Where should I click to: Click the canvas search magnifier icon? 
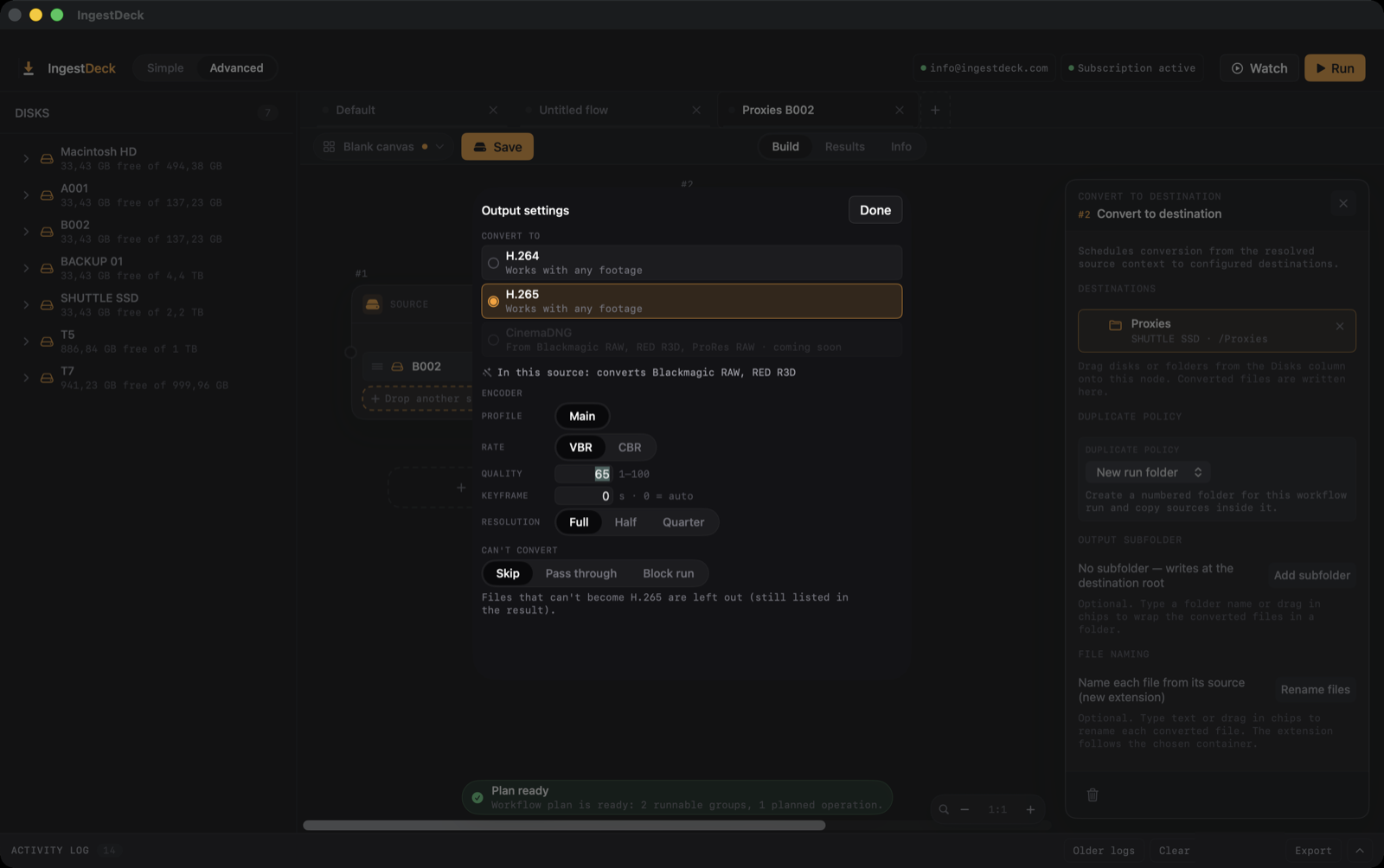[x=944, y=810]
